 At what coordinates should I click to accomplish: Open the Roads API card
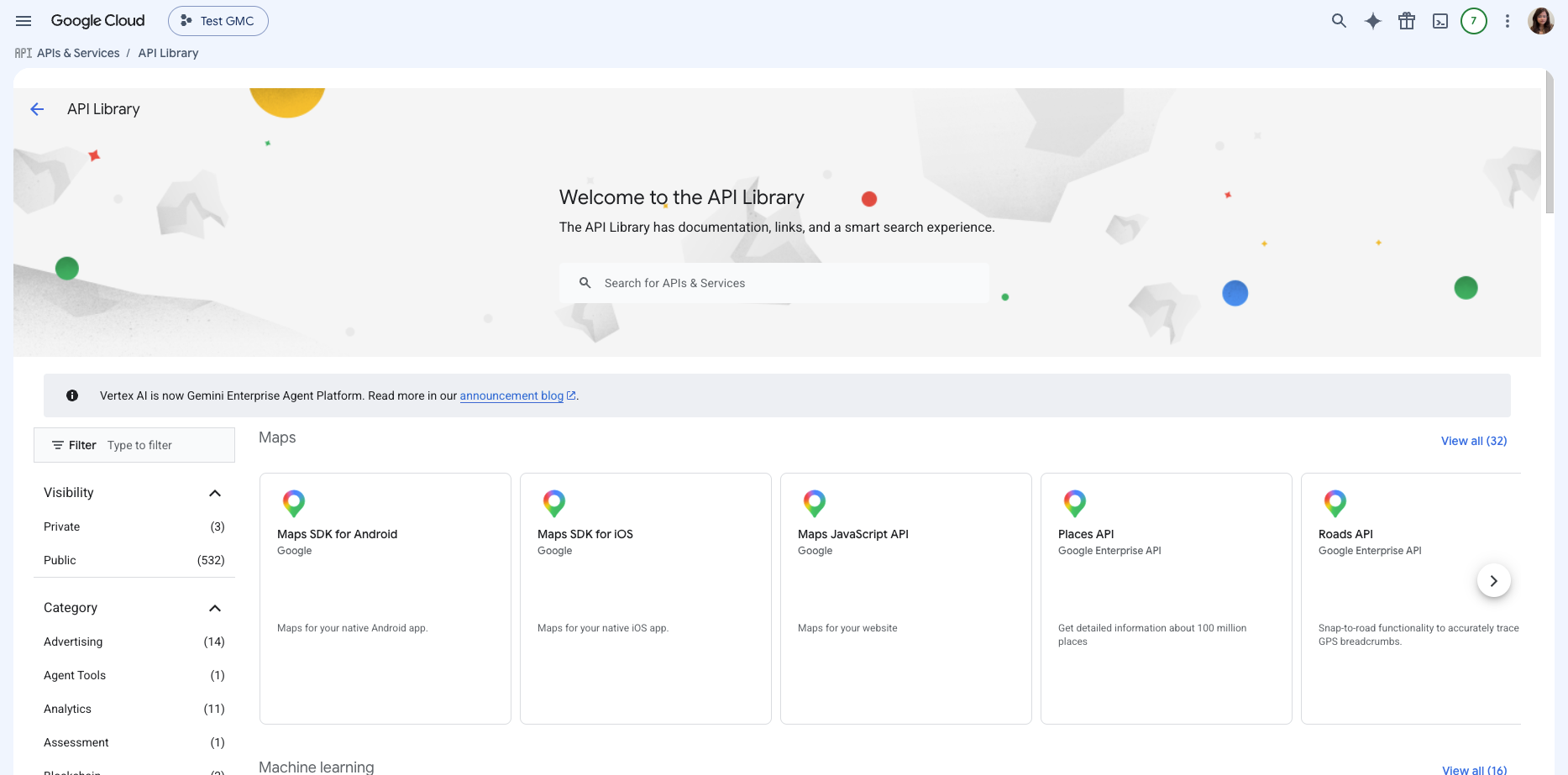(x=1411, y=599)
